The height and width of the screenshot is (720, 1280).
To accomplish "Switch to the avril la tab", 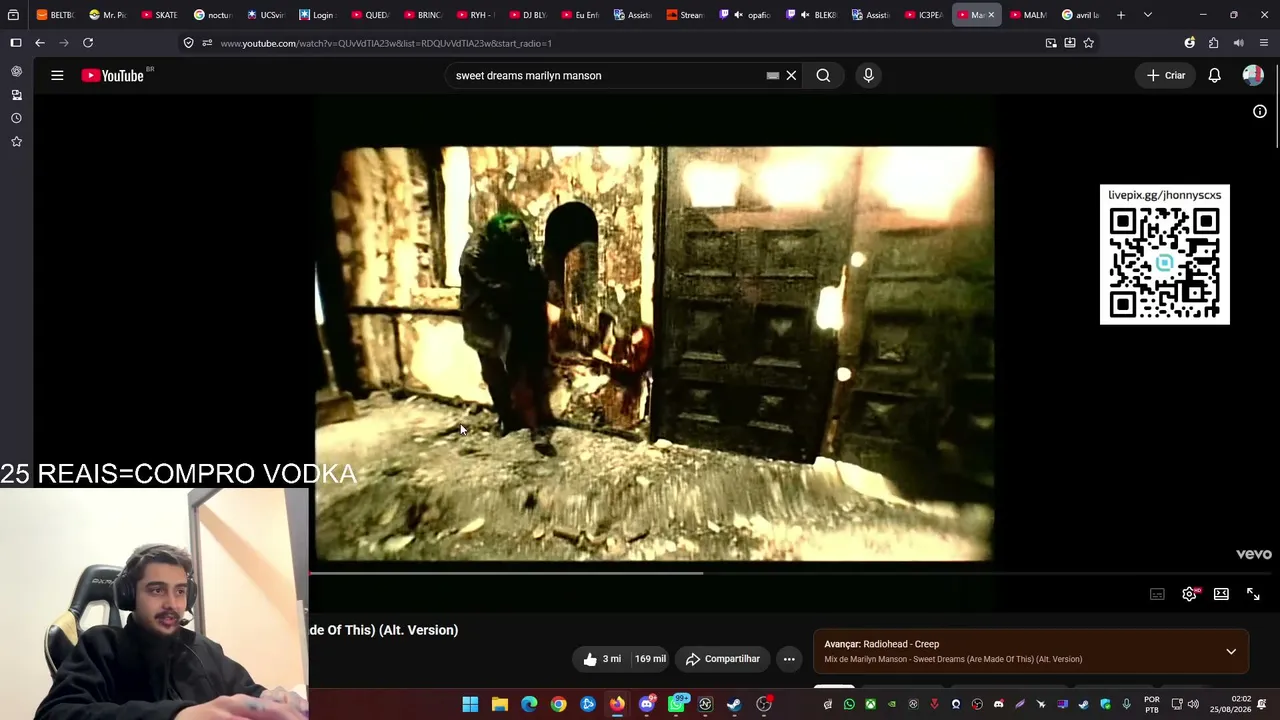I will point(1080,15).
